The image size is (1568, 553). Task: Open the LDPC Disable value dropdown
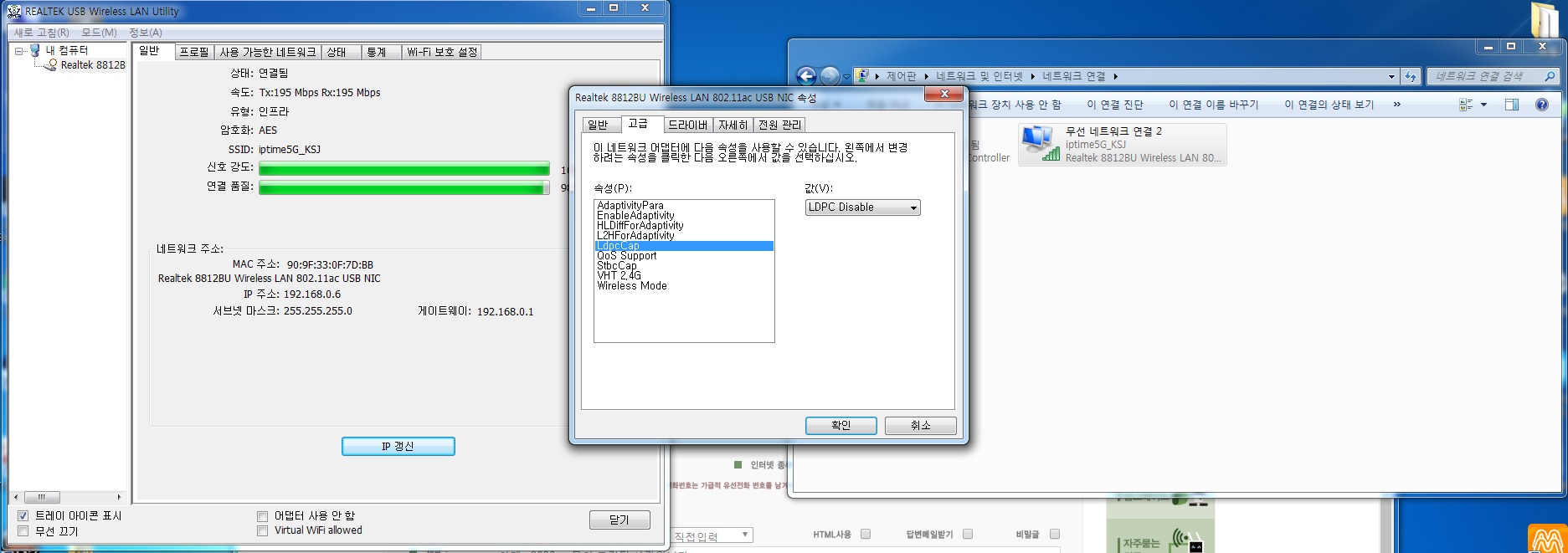[x=862, y=207]
